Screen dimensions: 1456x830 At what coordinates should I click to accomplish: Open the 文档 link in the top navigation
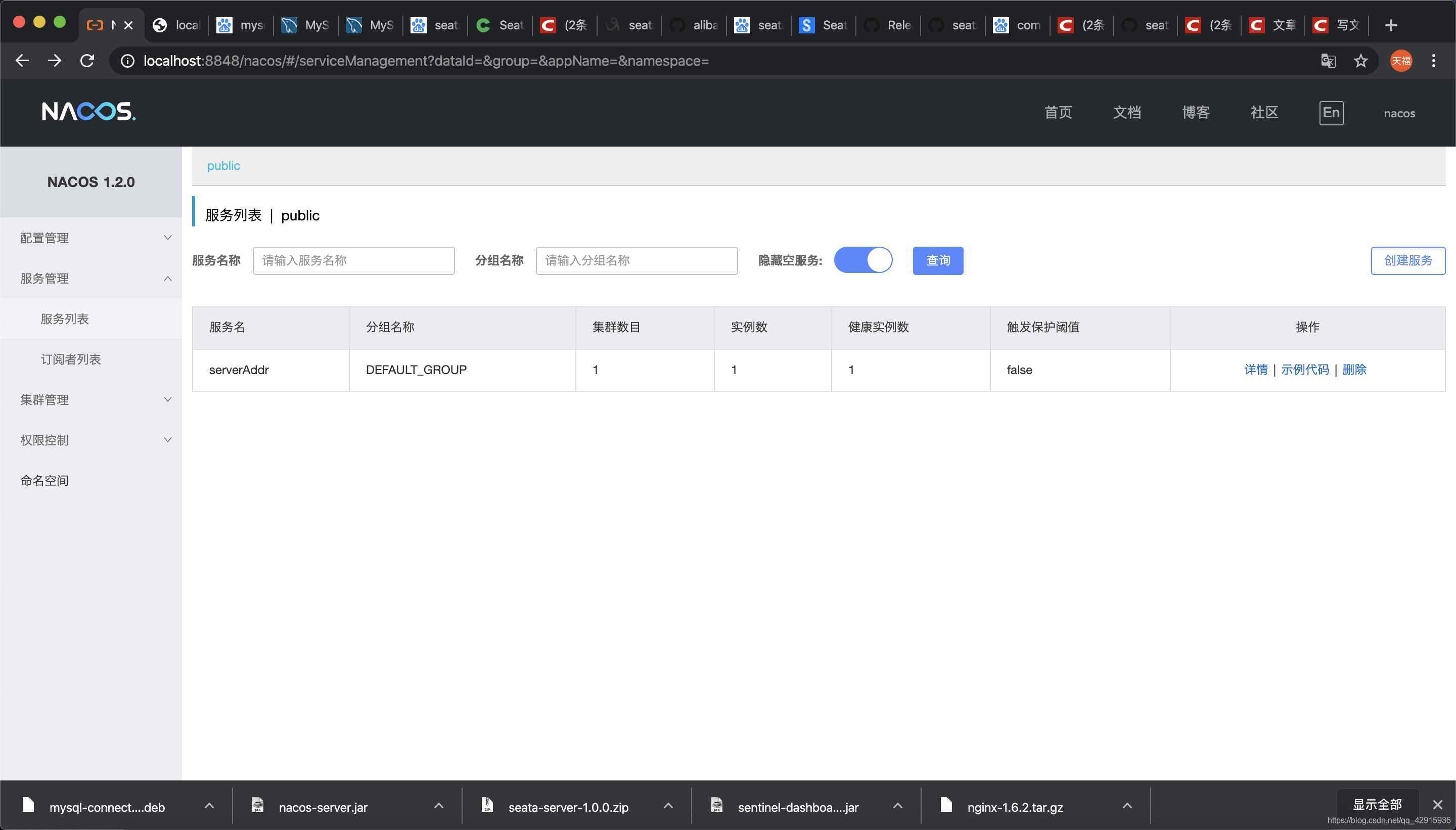point(1127,112)
